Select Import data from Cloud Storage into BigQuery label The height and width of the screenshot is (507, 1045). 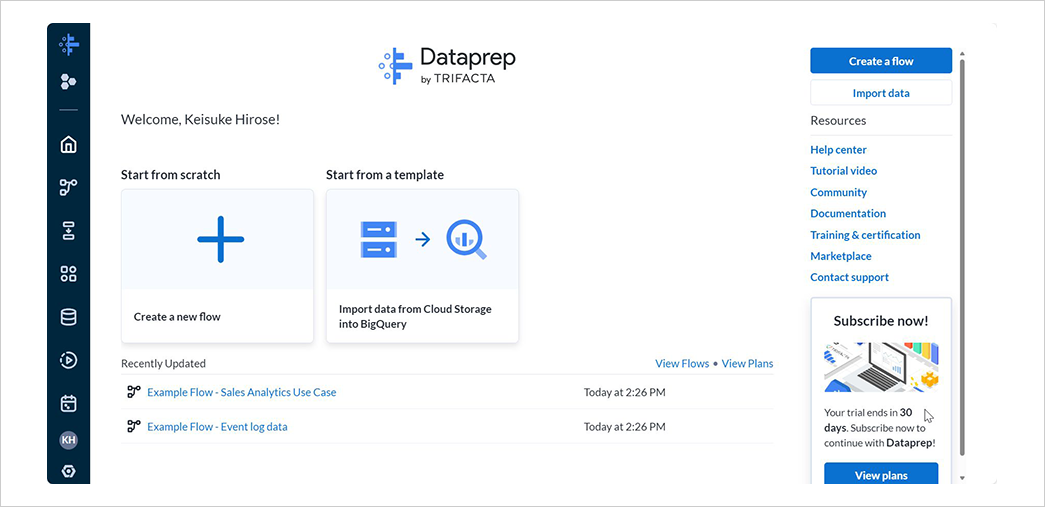point(415,317)
